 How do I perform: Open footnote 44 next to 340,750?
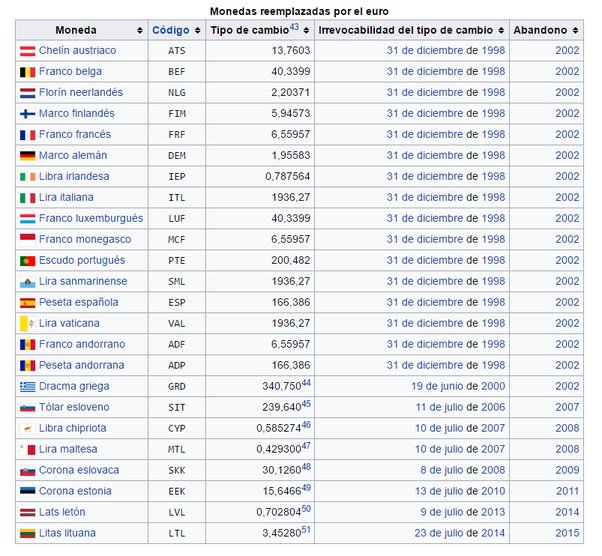coord(306,383)
